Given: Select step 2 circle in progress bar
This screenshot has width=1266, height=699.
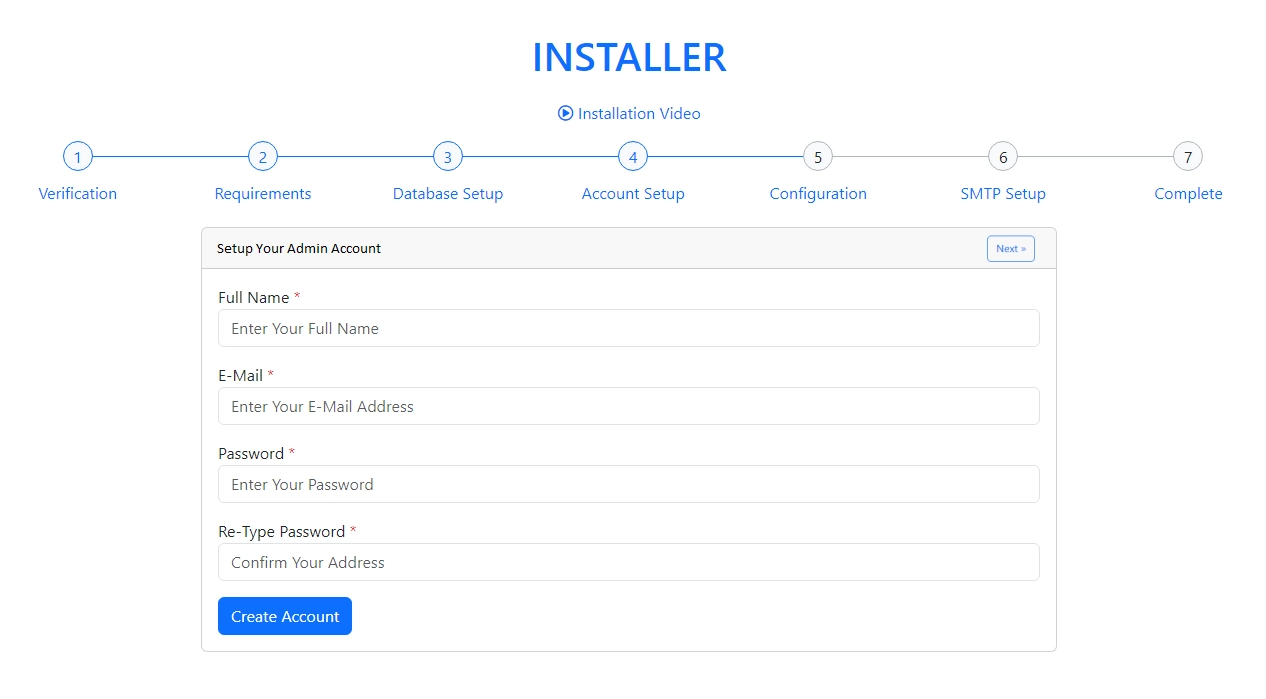Looking at the screenshot, I should [x=263, y=157].
